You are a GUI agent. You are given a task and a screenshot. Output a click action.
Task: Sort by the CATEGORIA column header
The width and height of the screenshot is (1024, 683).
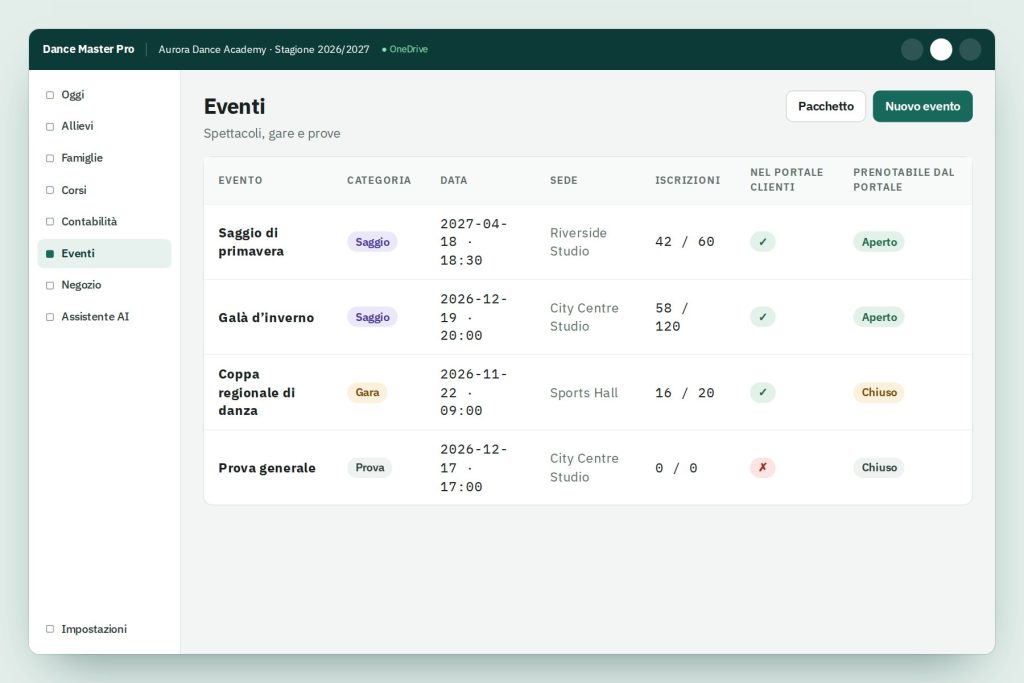pyautogui.click(x=379, y=180)
